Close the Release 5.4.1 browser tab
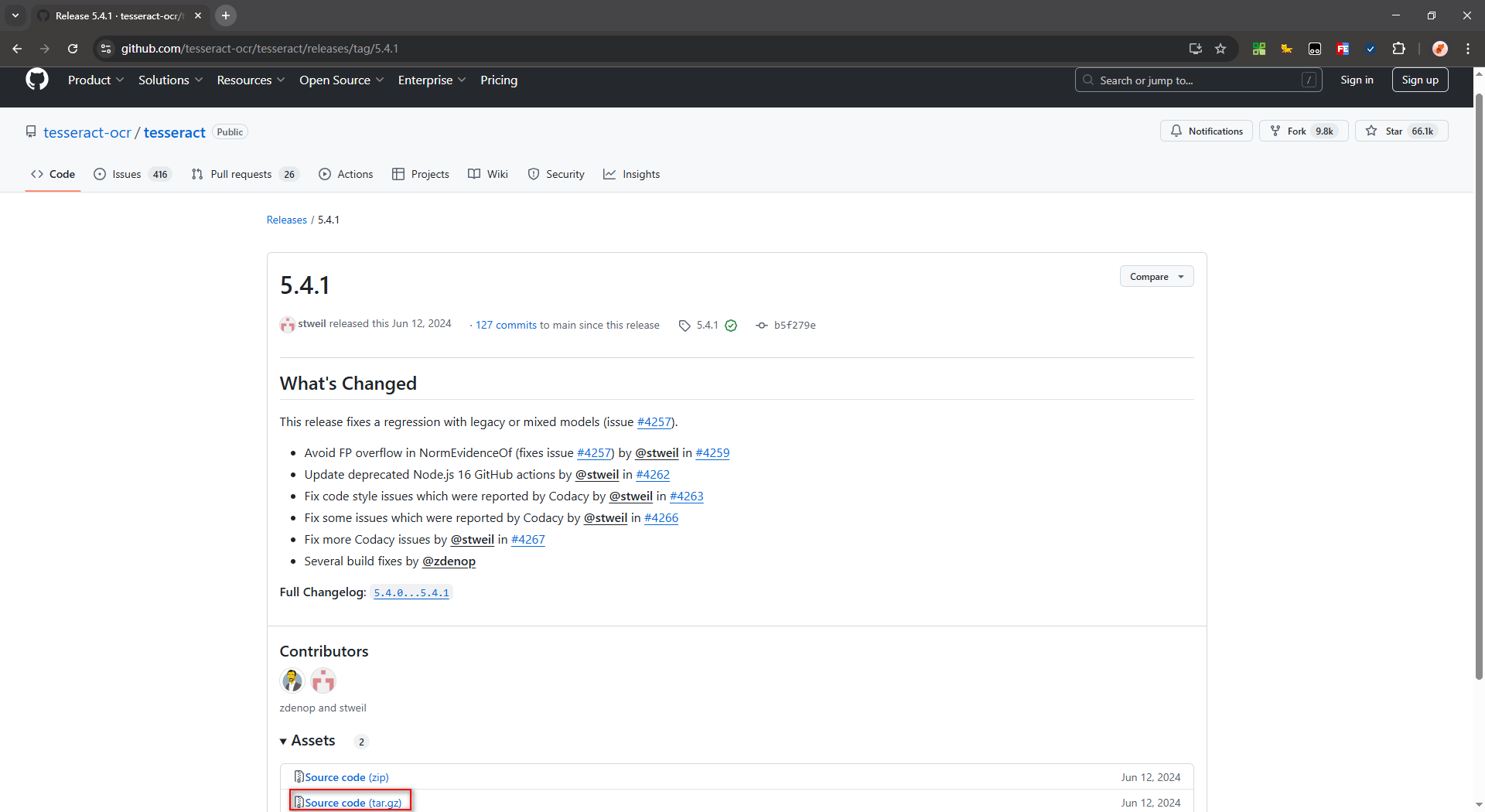The width and height of the screenshot is (1485, 812). click(x=198, y=15)
